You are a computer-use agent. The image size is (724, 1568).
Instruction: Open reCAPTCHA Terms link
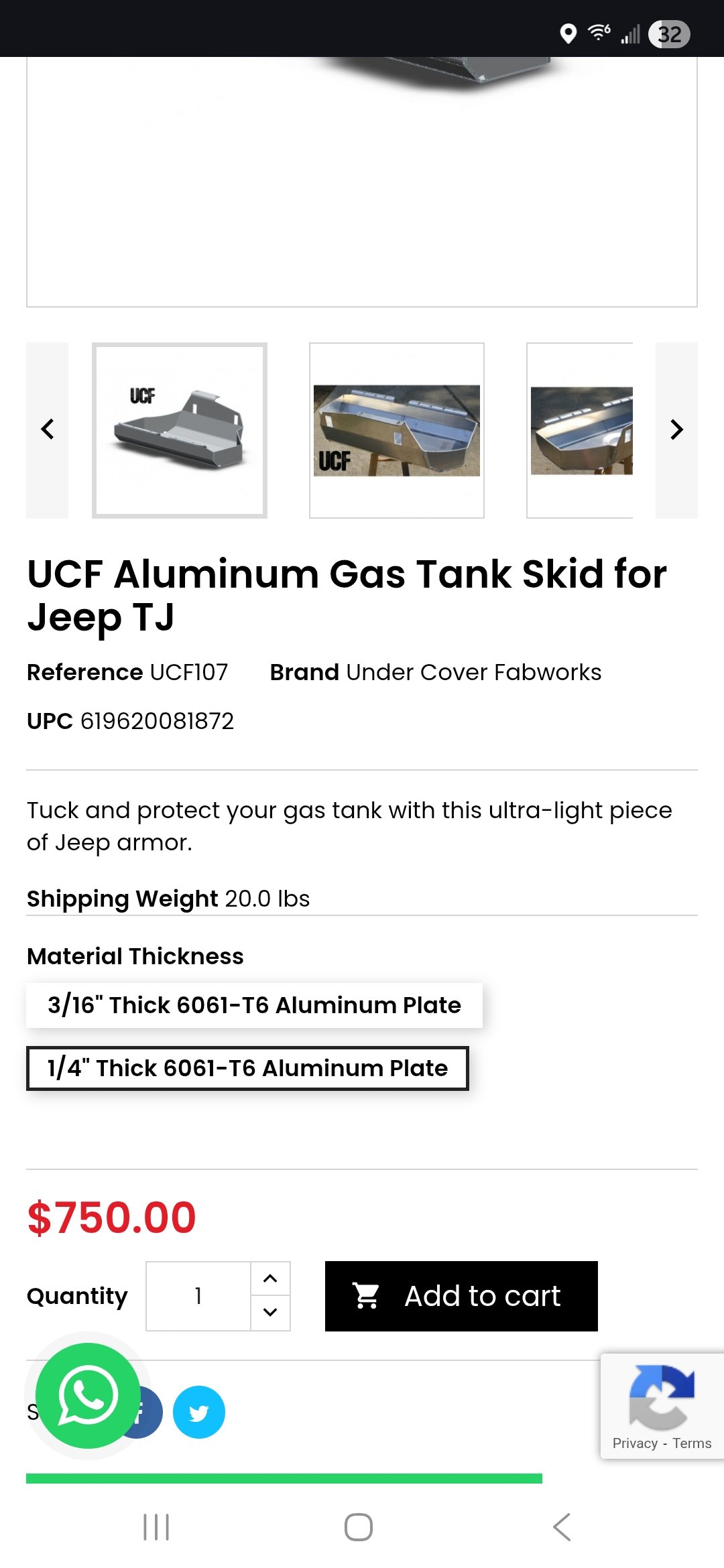tap(692, 1443)
